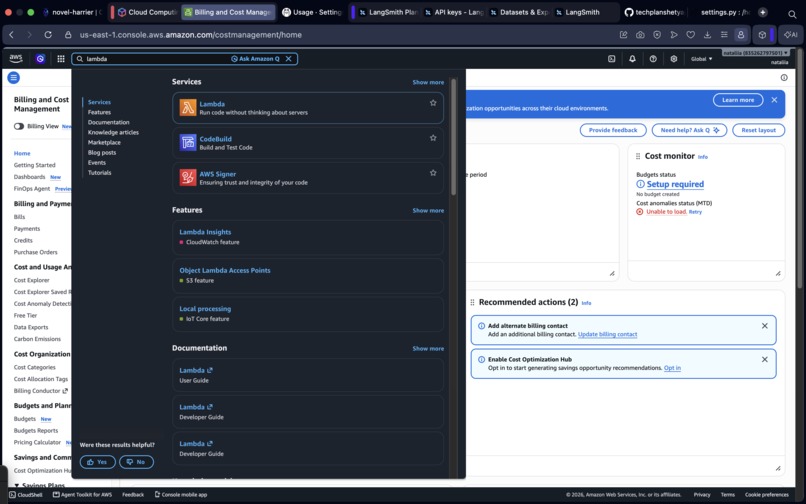Click Need help? Ask Q button

689,130
